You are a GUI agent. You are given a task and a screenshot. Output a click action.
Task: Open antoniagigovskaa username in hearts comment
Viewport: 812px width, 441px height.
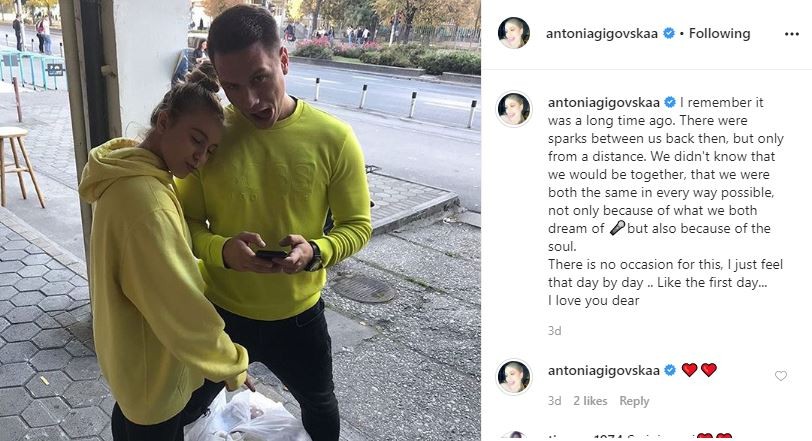coord(604,370)
